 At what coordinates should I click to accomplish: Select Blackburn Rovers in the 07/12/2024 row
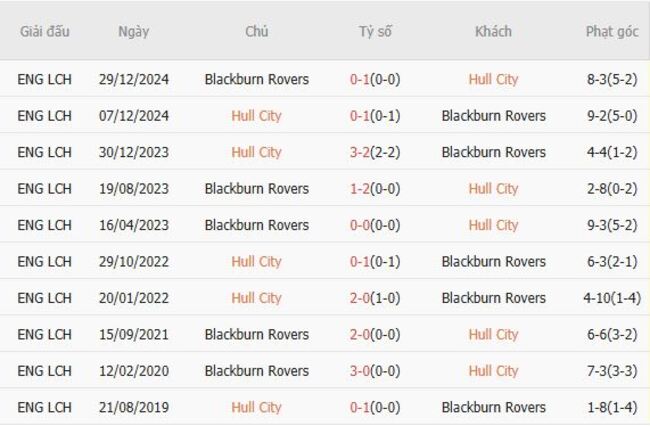coord(493,115)
